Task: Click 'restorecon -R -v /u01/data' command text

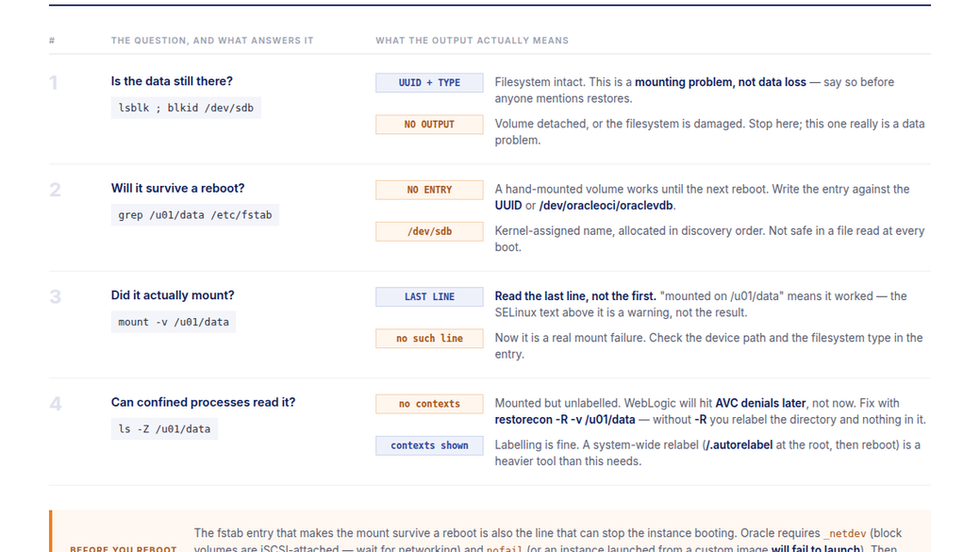Action: coord(565,419)
